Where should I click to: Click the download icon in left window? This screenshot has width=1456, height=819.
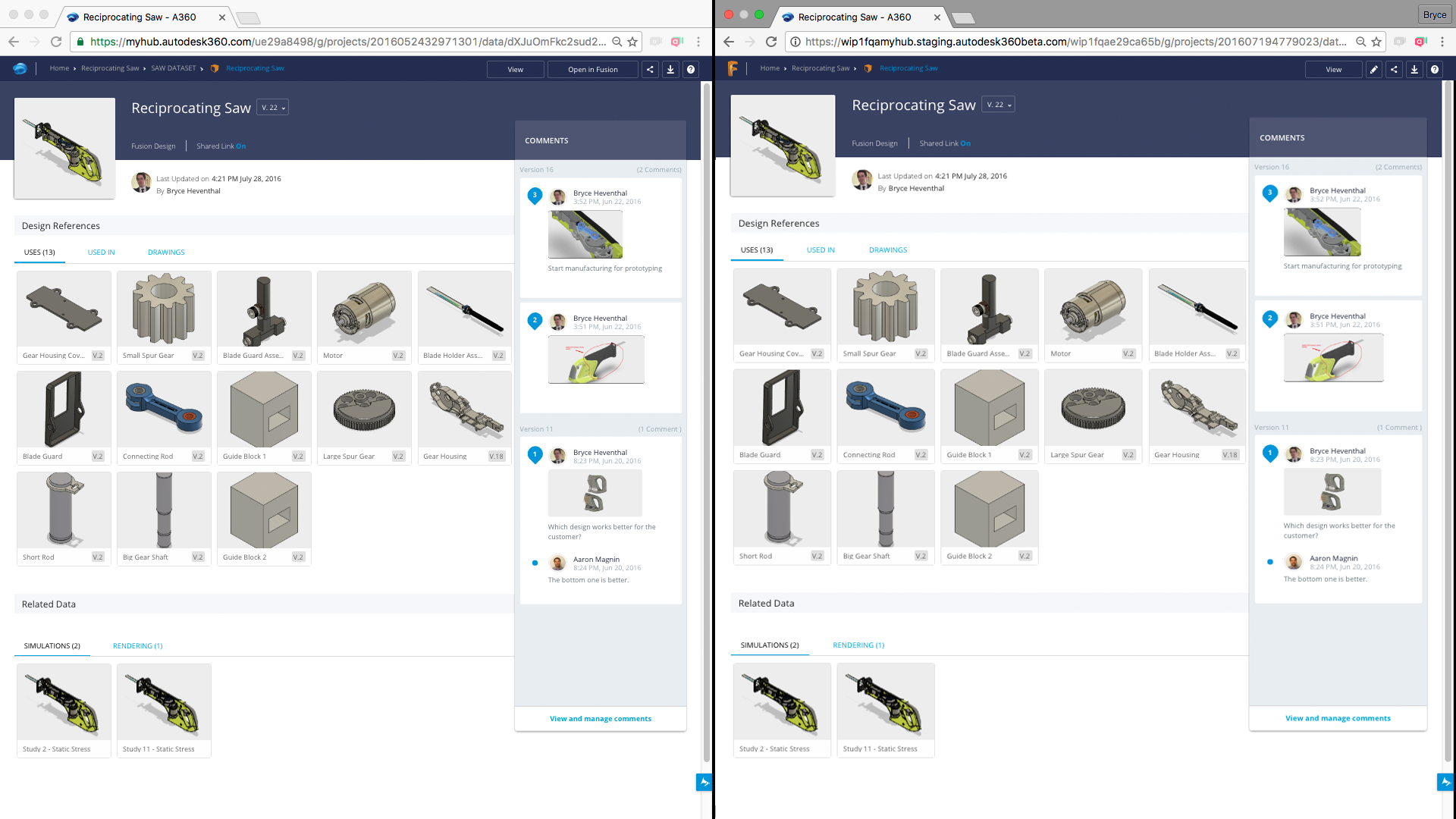tap(670, 69)
